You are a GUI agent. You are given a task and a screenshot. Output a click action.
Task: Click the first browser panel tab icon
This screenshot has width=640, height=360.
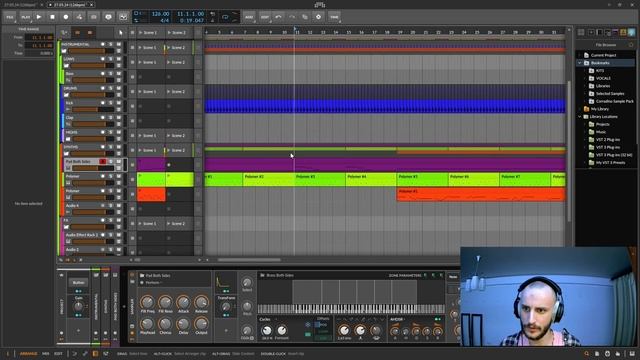tap(581, 32)
